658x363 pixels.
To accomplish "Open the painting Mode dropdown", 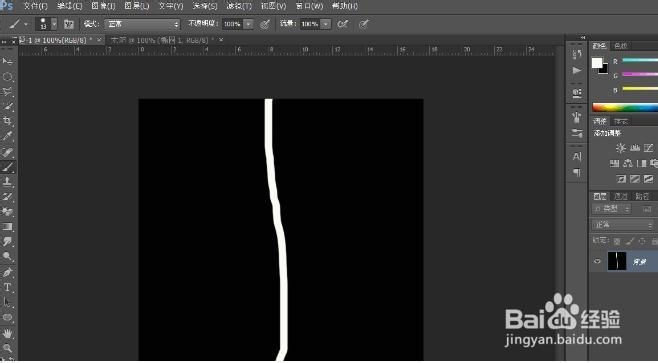I will pos(142,24).
